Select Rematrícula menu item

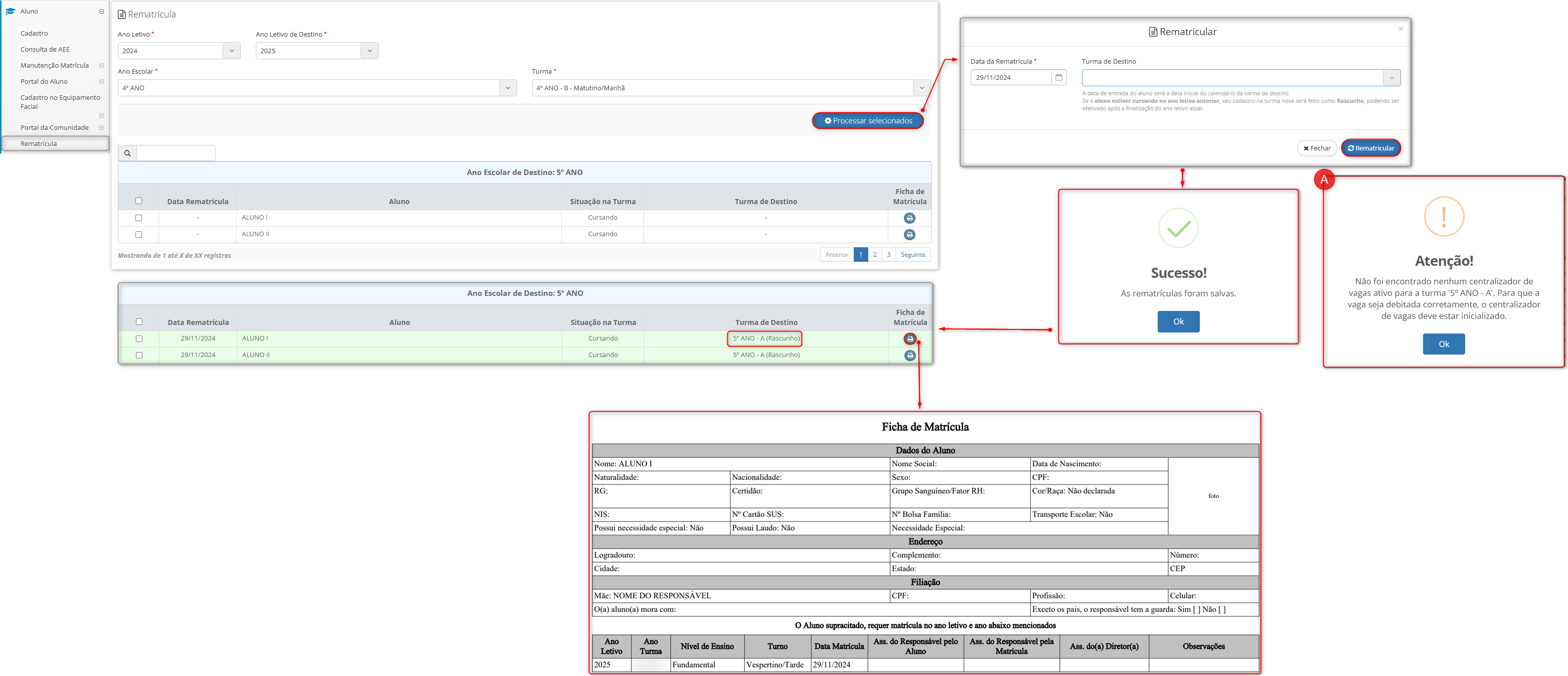[55, 143]
